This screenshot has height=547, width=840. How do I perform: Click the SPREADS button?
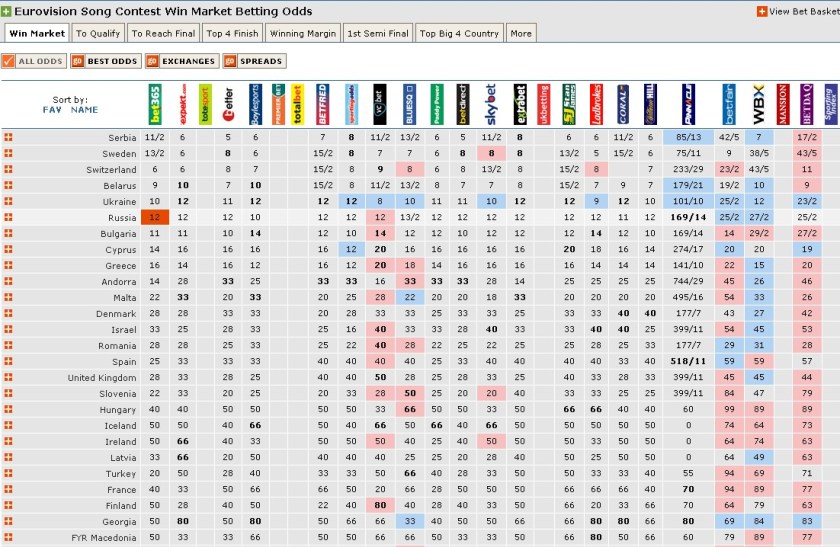click(254, 61)
